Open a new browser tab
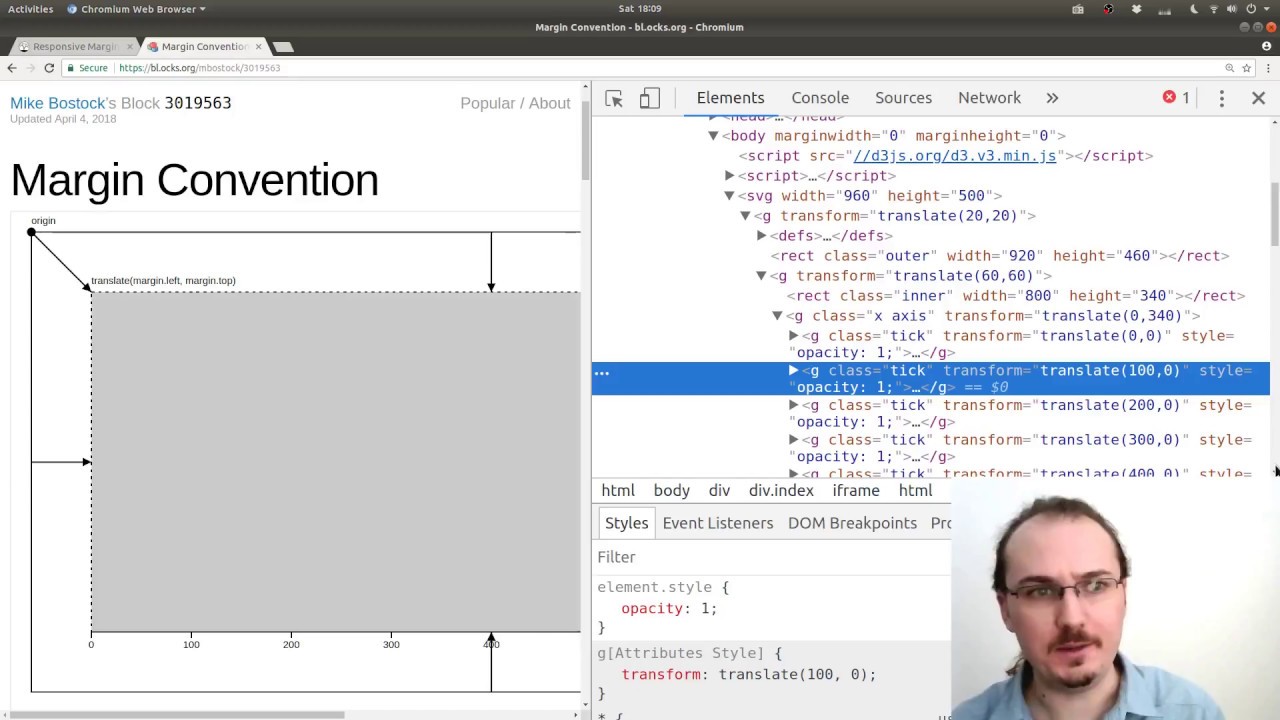Image resolution: width=1280 pixels, height=720 pixels. click(283, 46)
